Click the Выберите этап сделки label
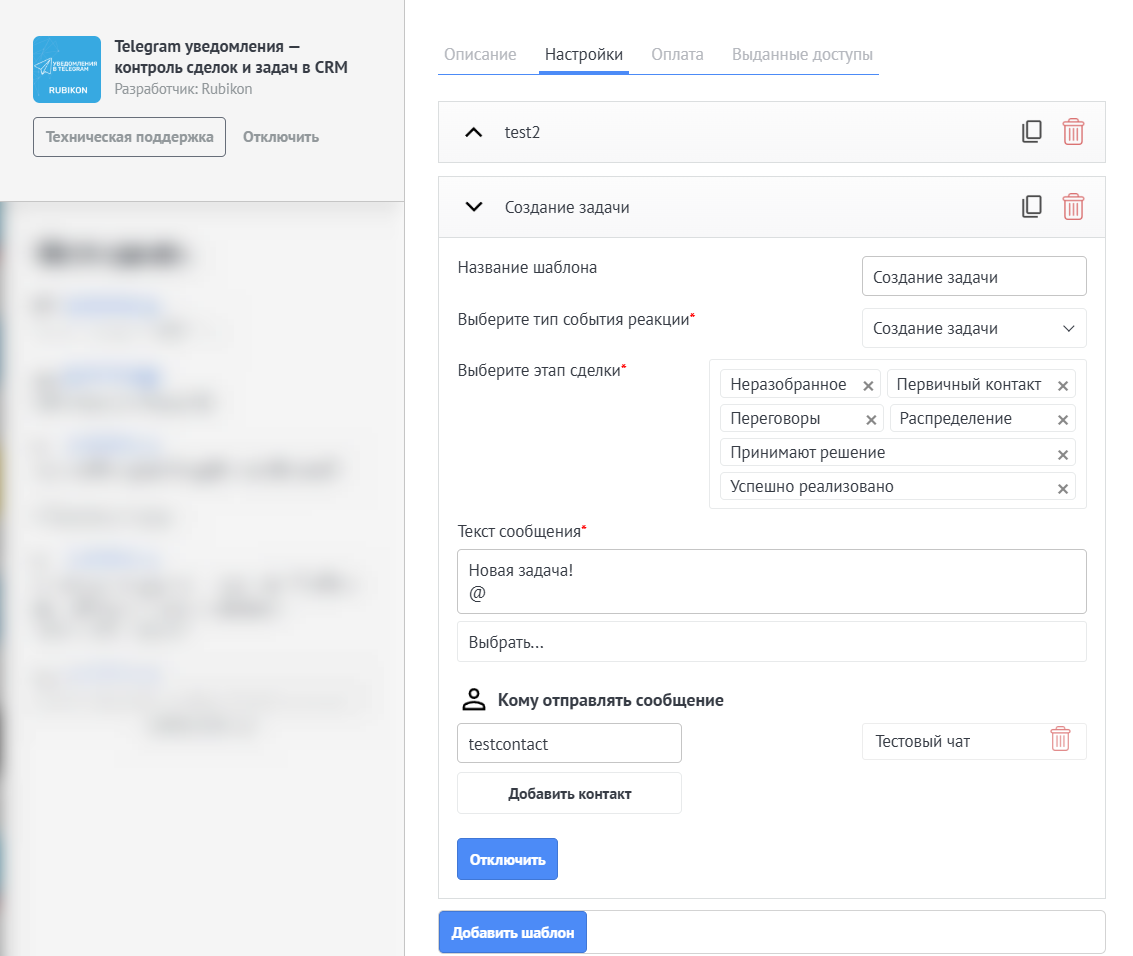This screenshot has width=1133, height=956. click(541, 371)
